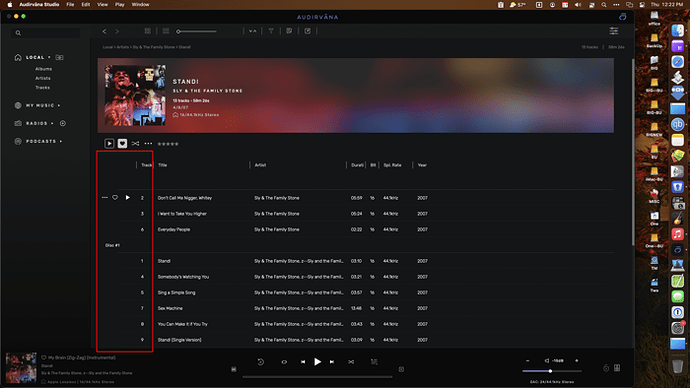Open the mini-player icon in the title bar
The image size is (690, 388).
[623, 17]
